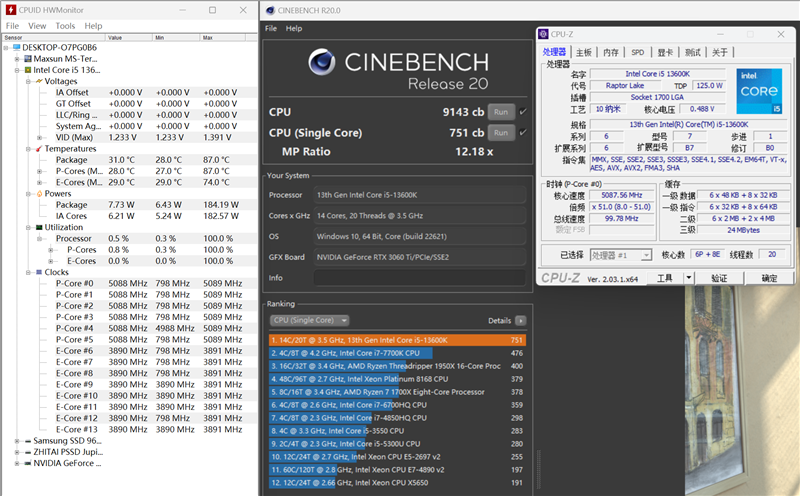Collapse the Voltages section
This screenshot has height=496, width=800.
[28, 81]
